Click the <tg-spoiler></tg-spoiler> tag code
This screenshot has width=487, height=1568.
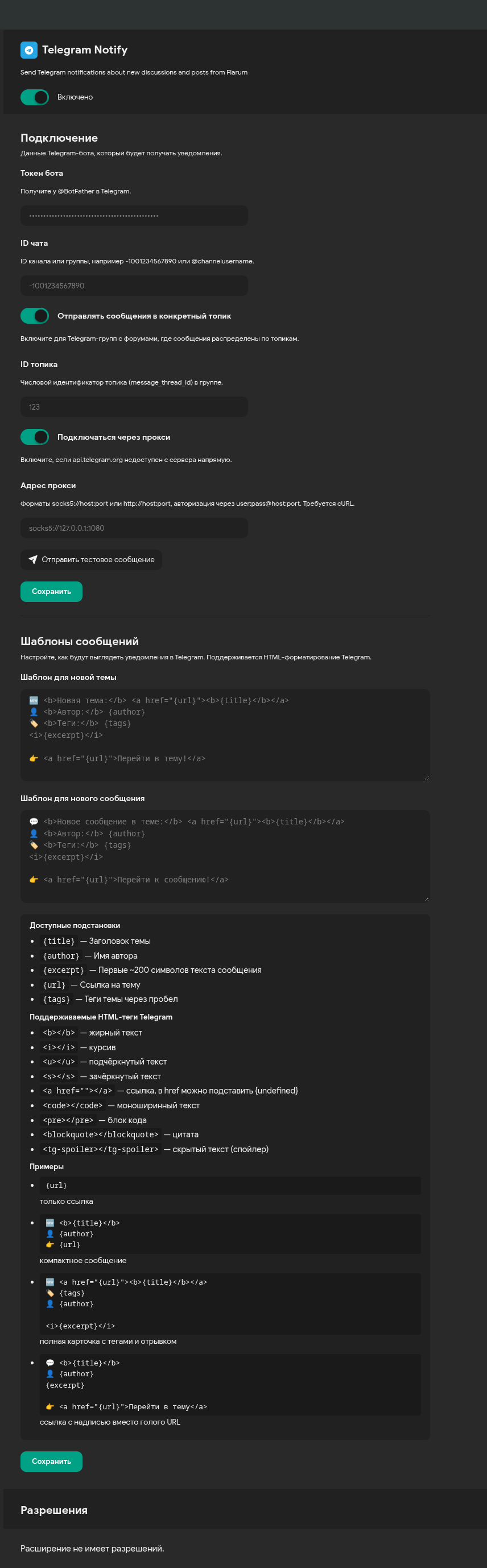pos(101,1149)
